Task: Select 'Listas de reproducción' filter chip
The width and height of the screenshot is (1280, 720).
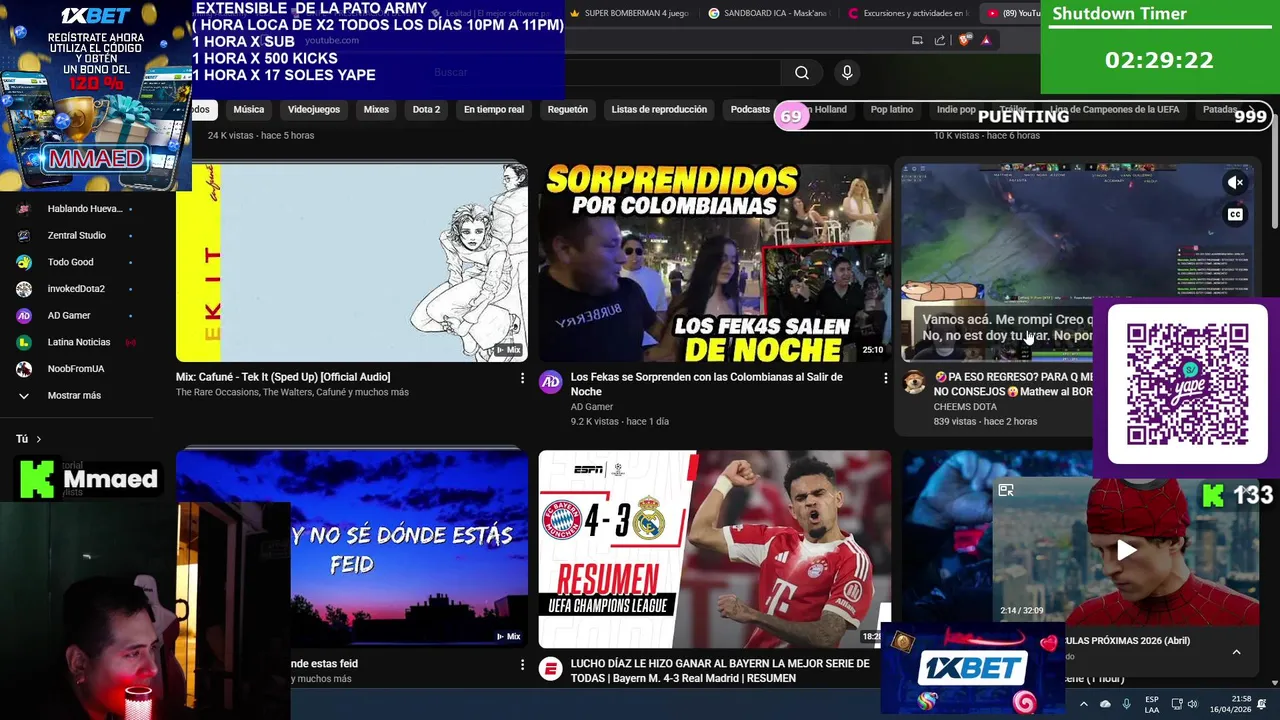Action: pos(659,109)
